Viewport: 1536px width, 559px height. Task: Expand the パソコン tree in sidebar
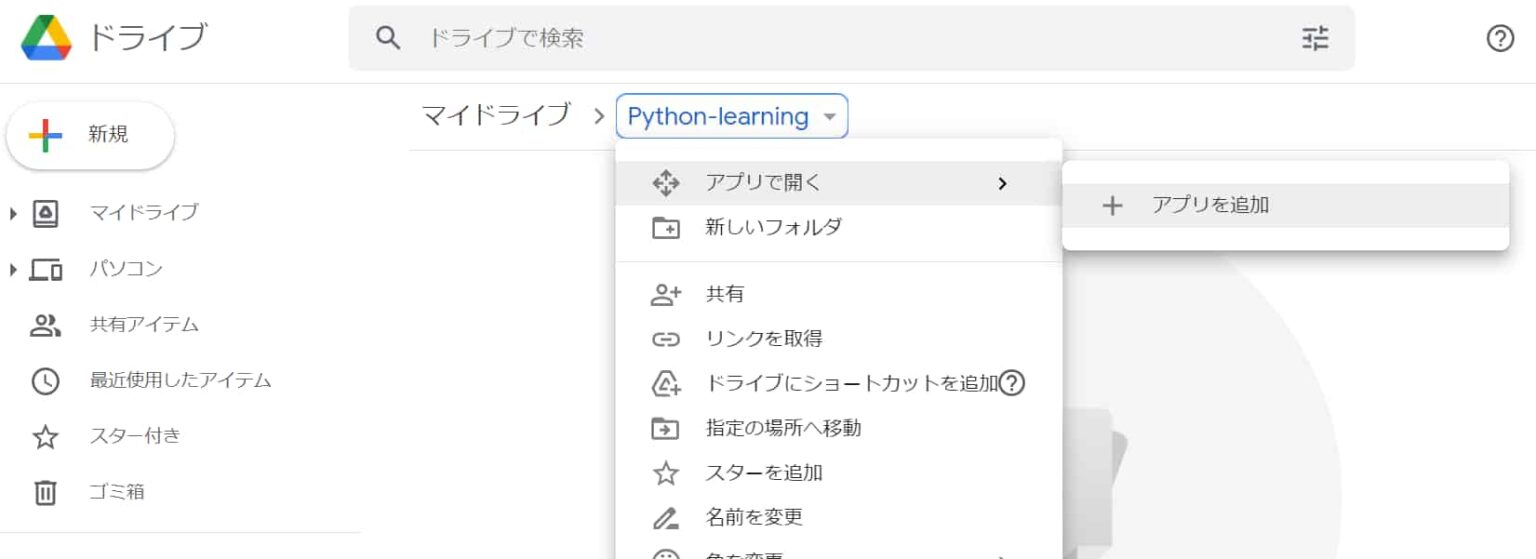click(13, 269)
